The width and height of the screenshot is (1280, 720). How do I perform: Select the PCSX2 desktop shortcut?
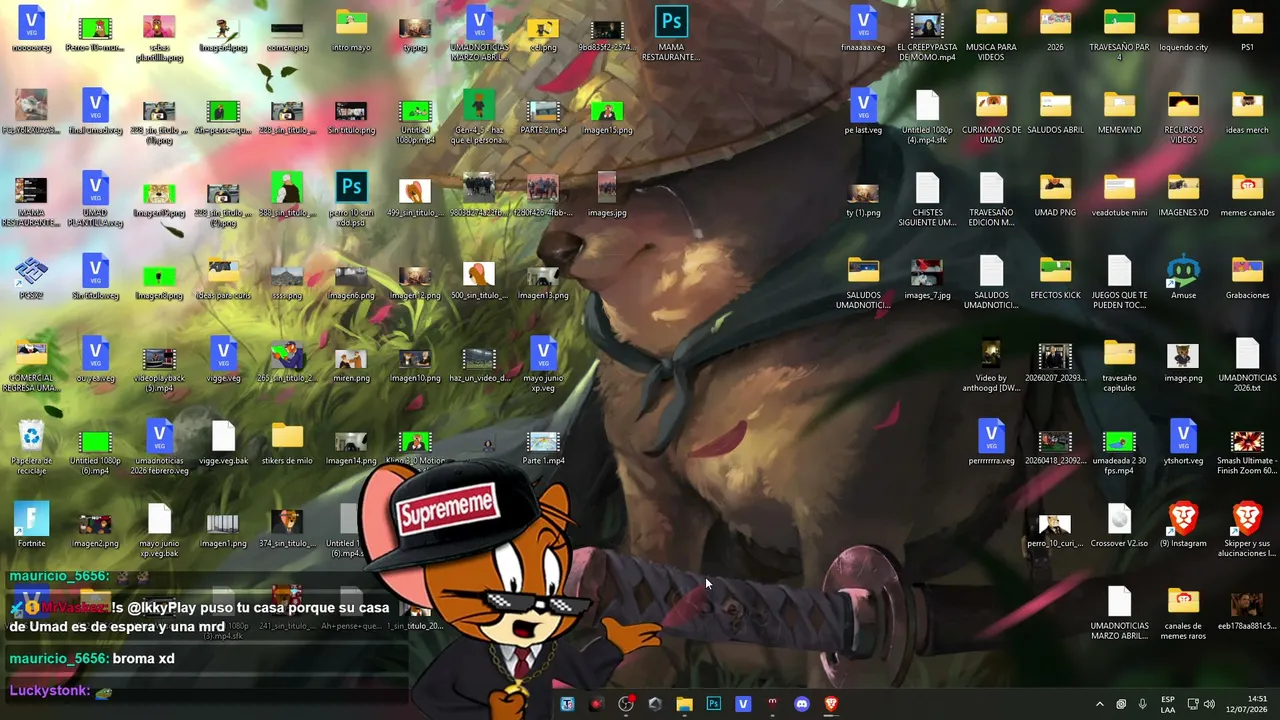32,277
